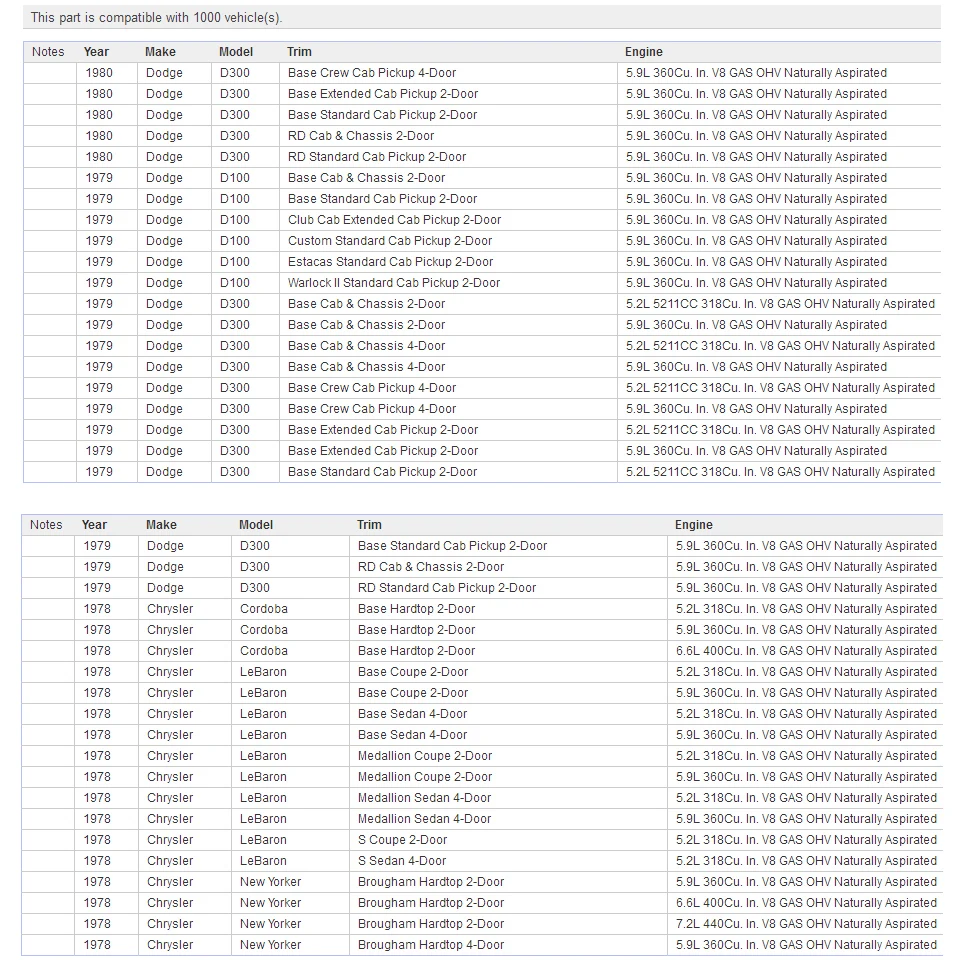
Task: Click 'Custom Standard Cab Pickup 2-Door' trim
Action: coord(390,241)
